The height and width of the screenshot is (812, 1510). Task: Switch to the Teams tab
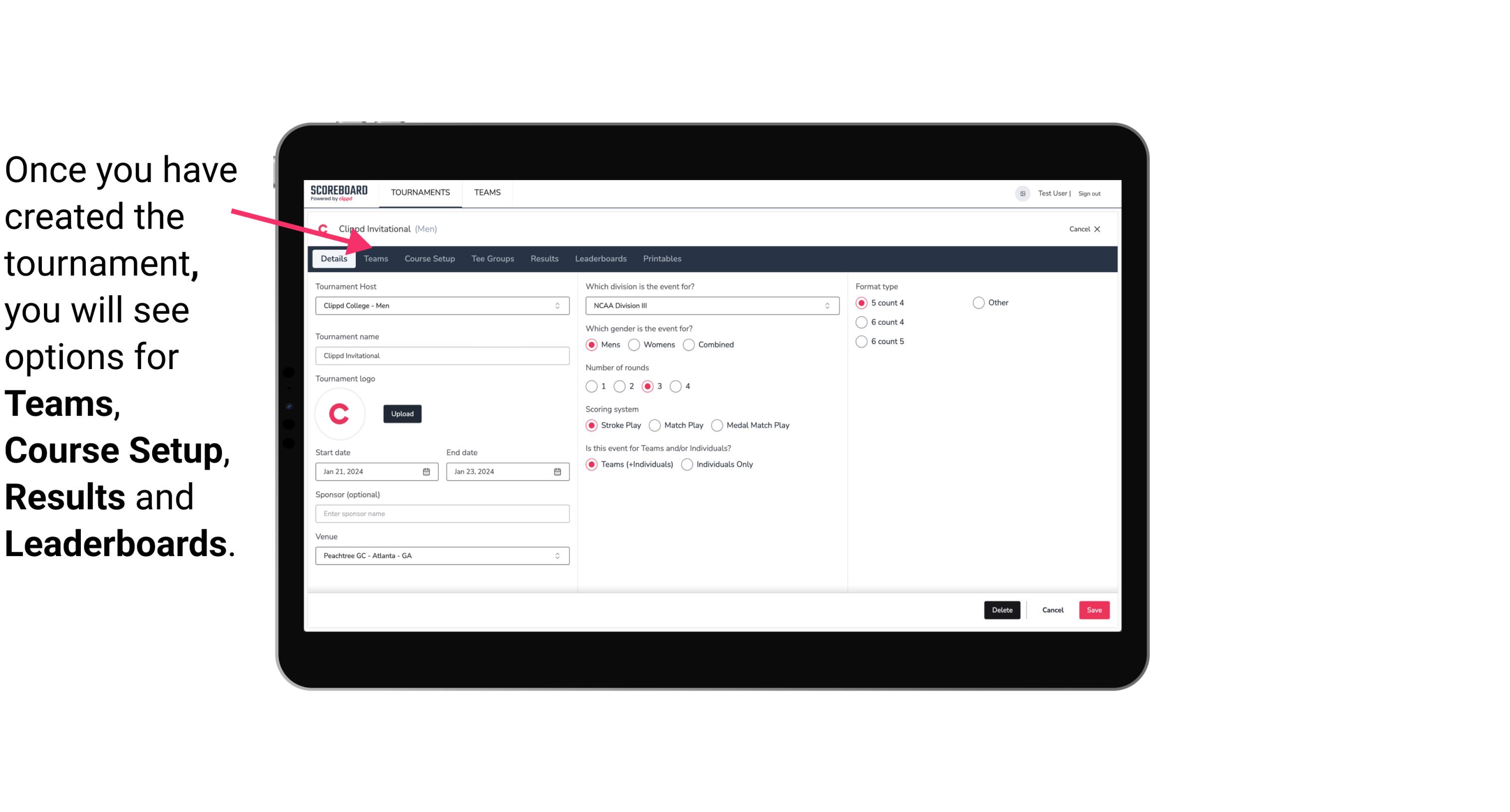[x=376, y=259]
